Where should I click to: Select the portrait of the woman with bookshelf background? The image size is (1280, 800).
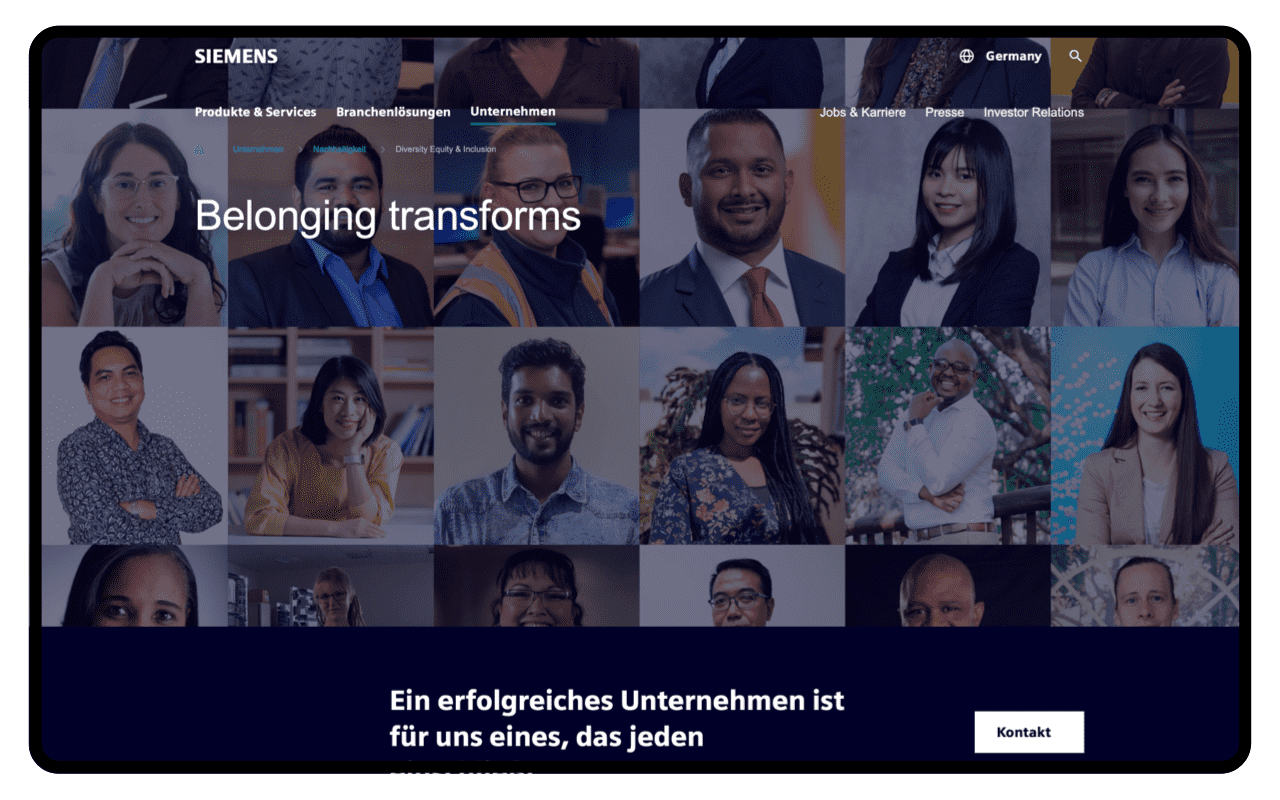pos(331,436)
